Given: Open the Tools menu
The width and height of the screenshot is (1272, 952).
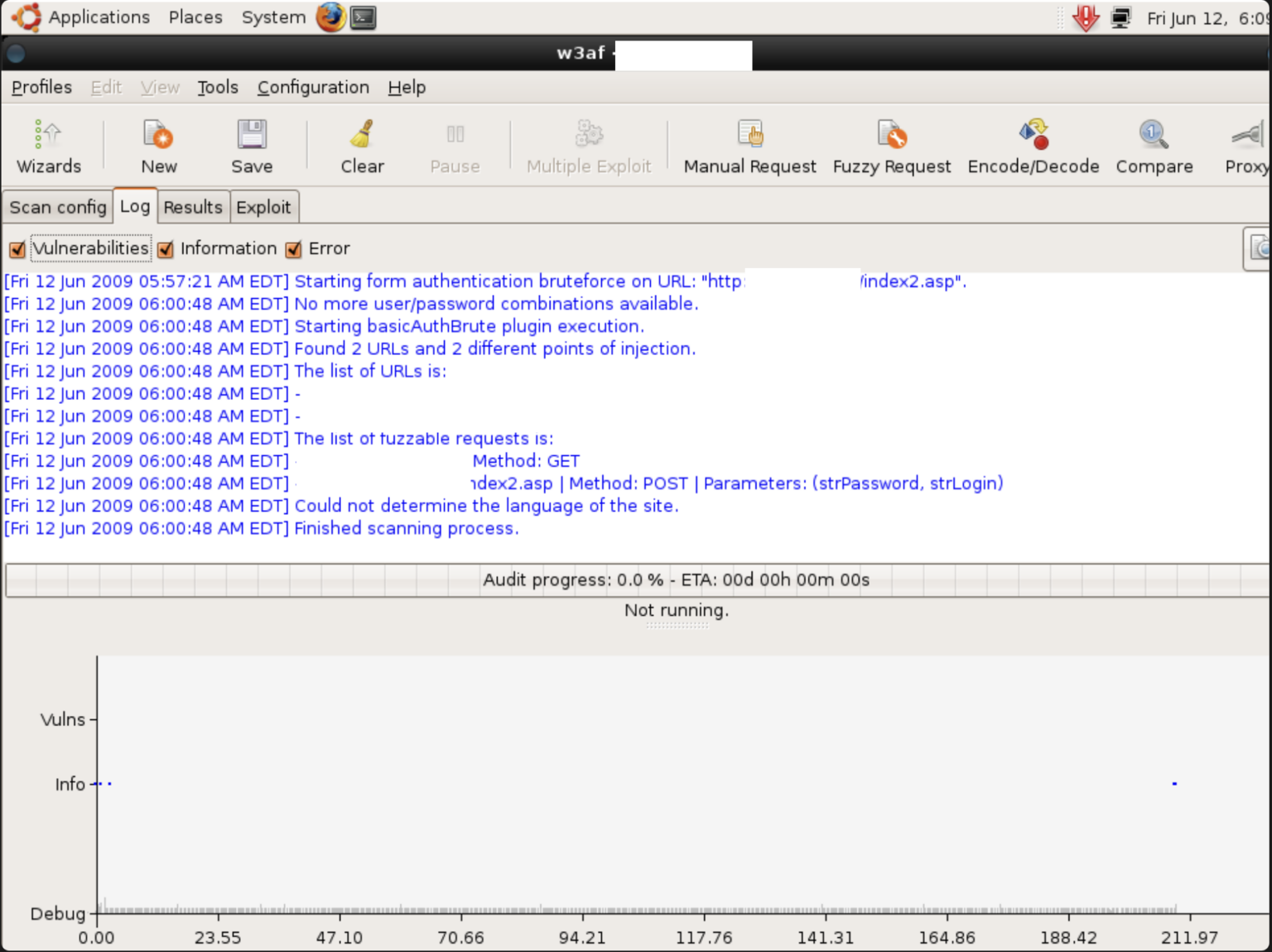Looking at the screenshot, I should (x=217, y=87).
